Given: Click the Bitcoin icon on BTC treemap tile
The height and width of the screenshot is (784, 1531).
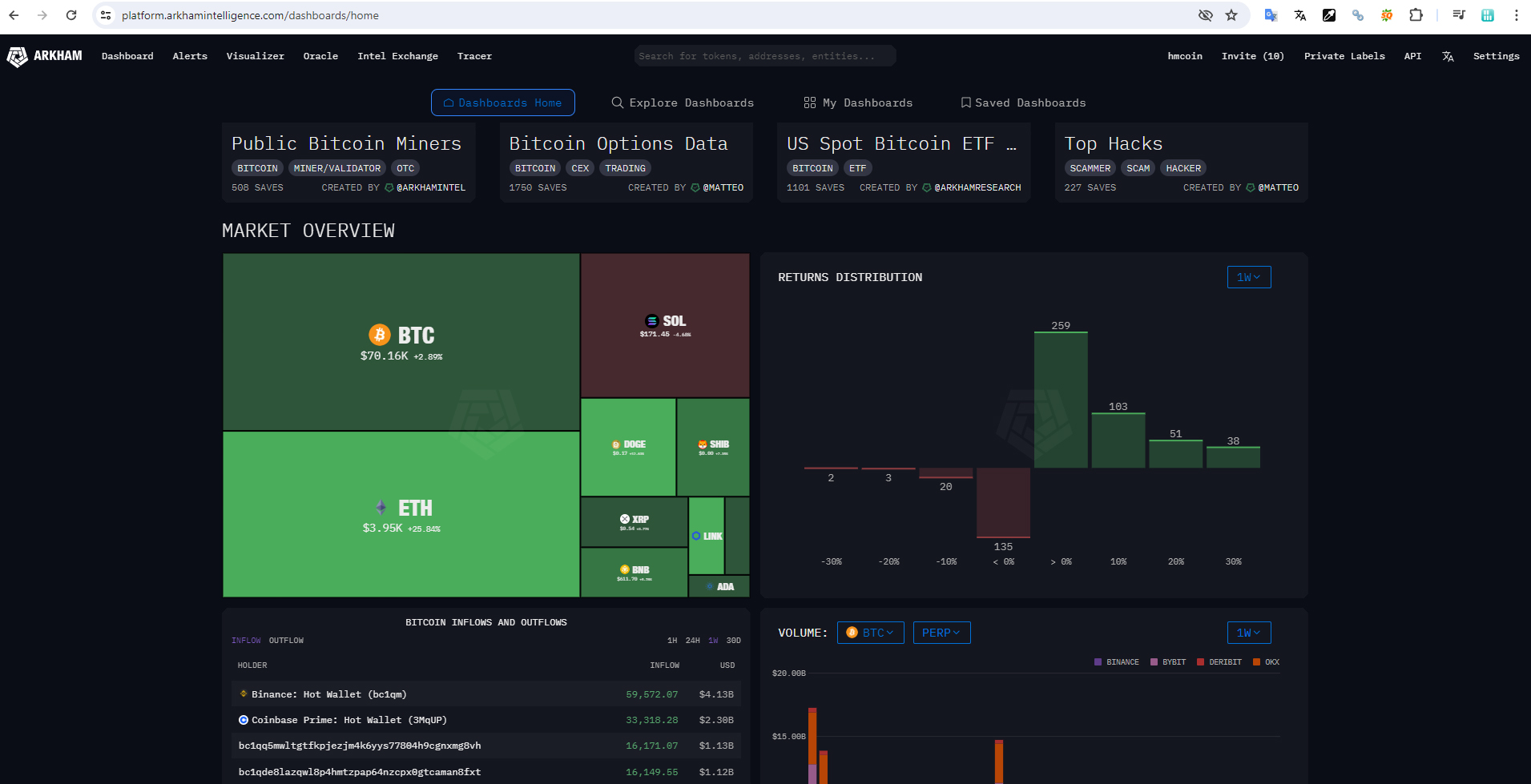Looking at the screenshot, I should point(380,335).
